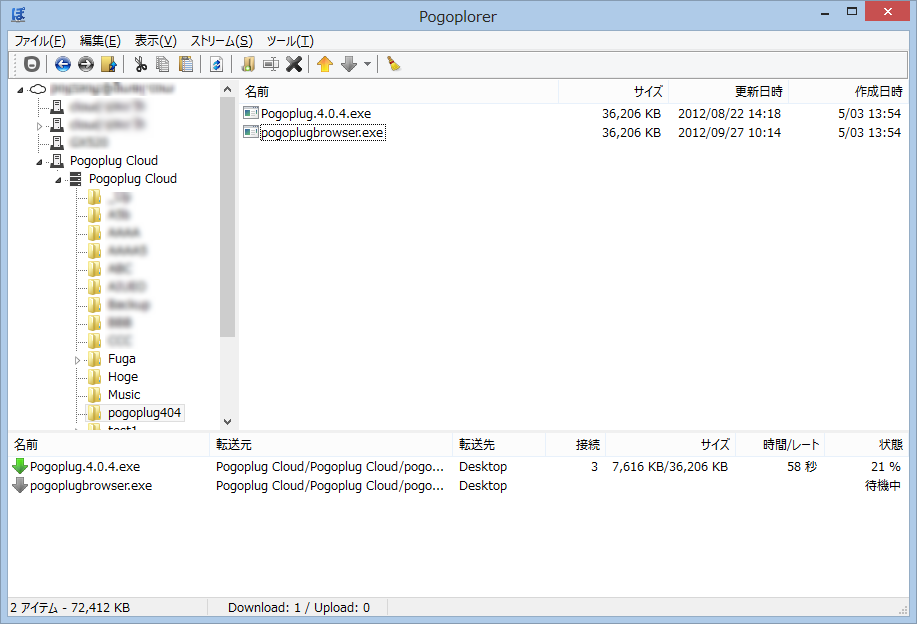
Task: Click the tree vertical scrollbar thumb
Action: (x=227, y=217)
